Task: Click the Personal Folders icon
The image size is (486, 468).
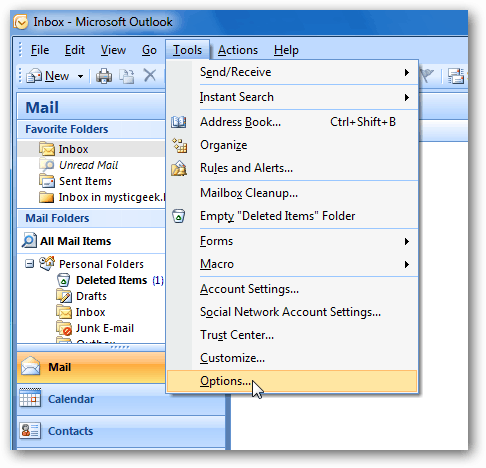Action: pyautogui.click(x=47, y=264)
